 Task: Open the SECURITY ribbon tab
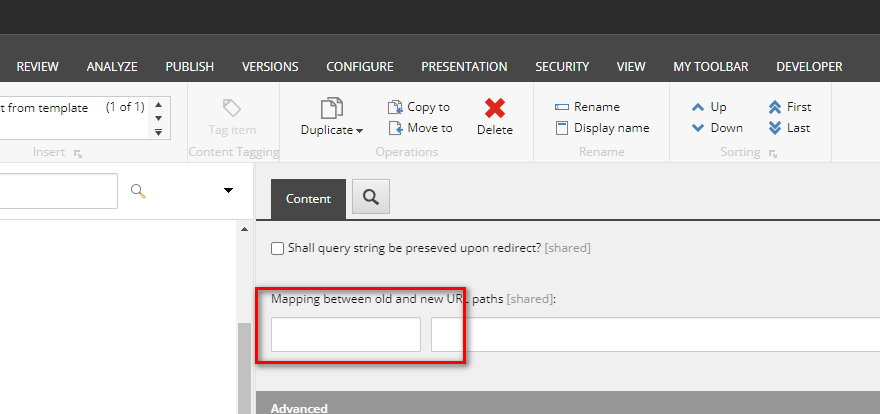(562, 67)
